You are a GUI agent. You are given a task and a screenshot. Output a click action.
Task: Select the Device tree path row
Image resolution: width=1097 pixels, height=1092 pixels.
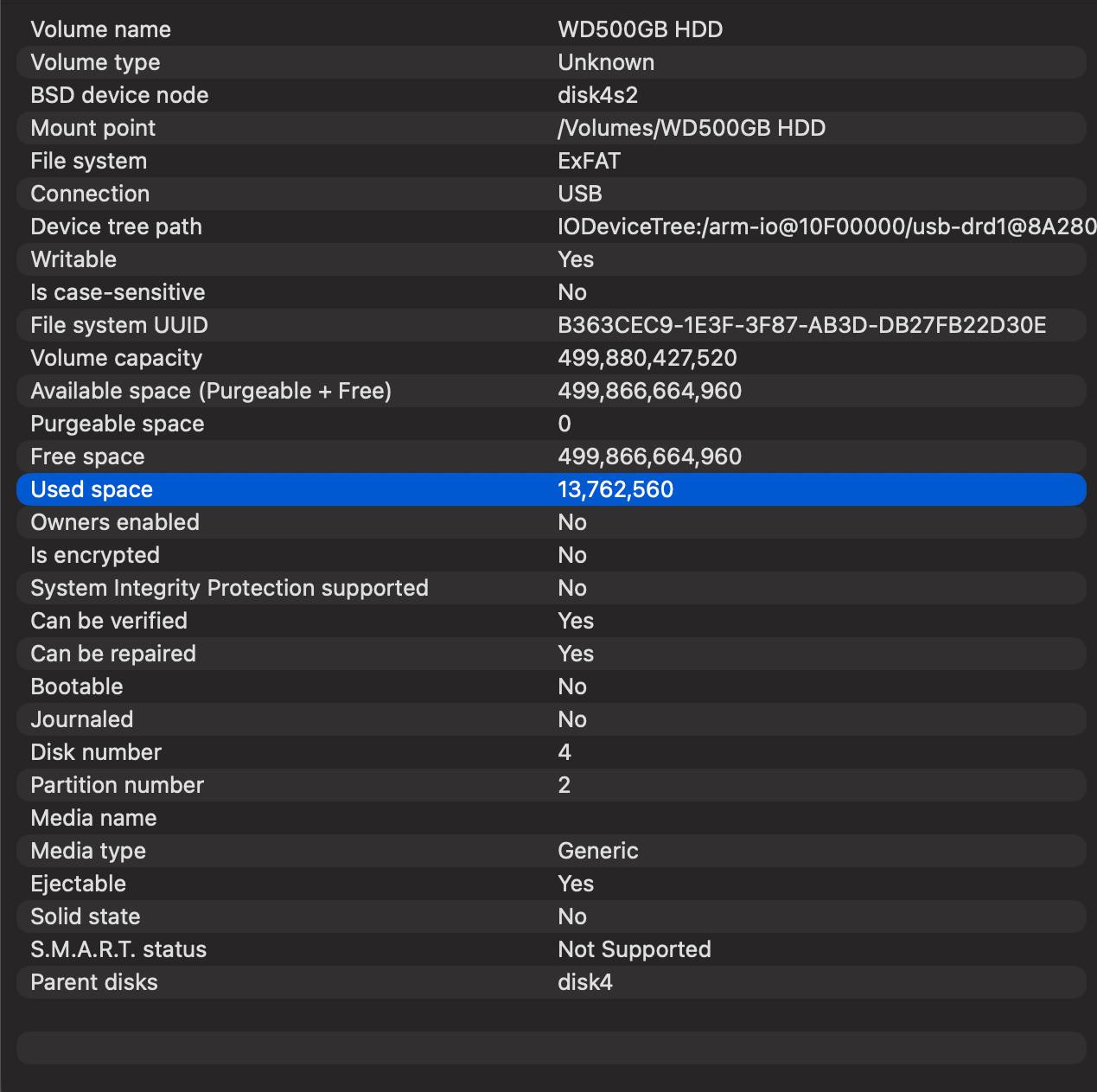[x=552, y=227]
